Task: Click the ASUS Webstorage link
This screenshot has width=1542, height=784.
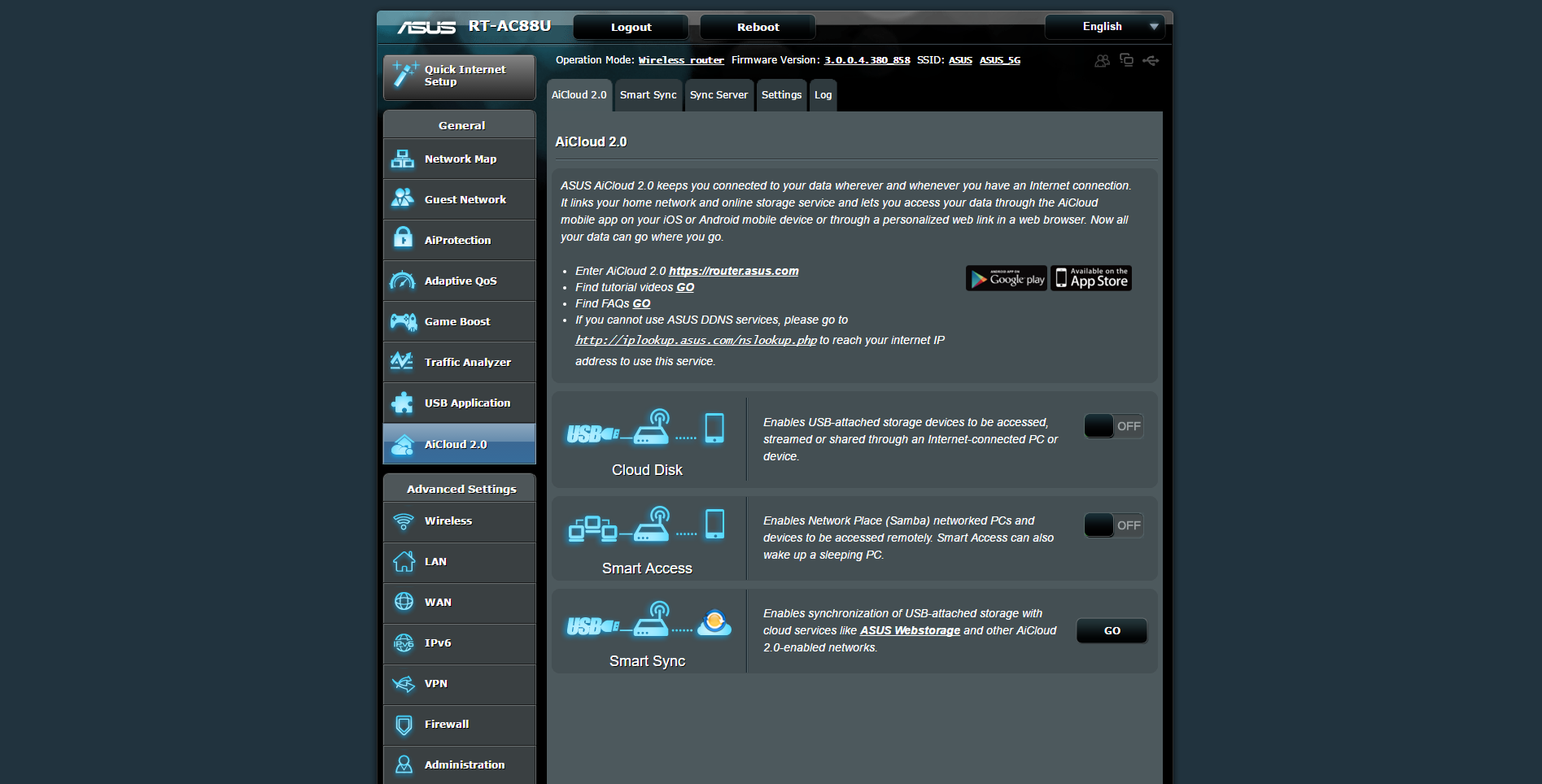Action: (x=910, y=630)
